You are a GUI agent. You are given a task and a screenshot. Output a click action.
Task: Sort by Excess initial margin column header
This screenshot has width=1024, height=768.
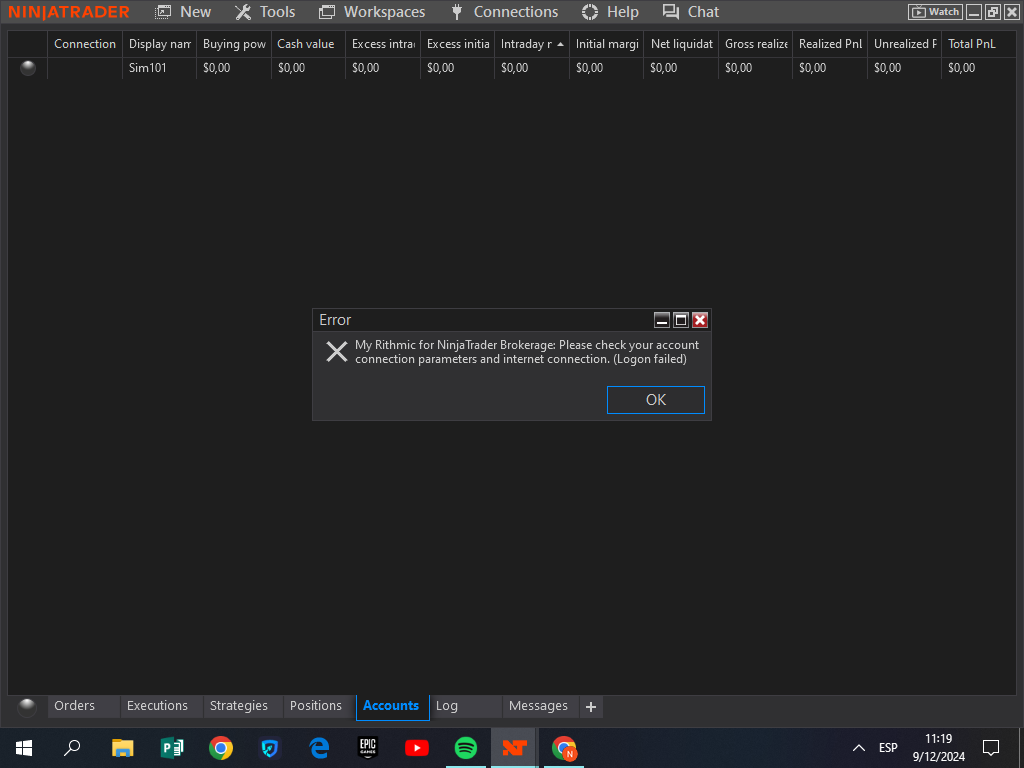[457, 44]
